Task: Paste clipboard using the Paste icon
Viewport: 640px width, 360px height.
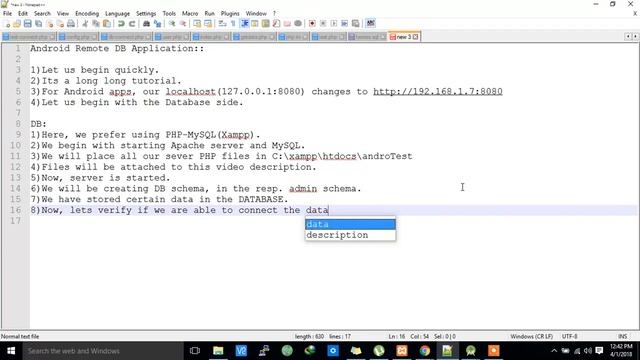Action: (x=107, y=24)
